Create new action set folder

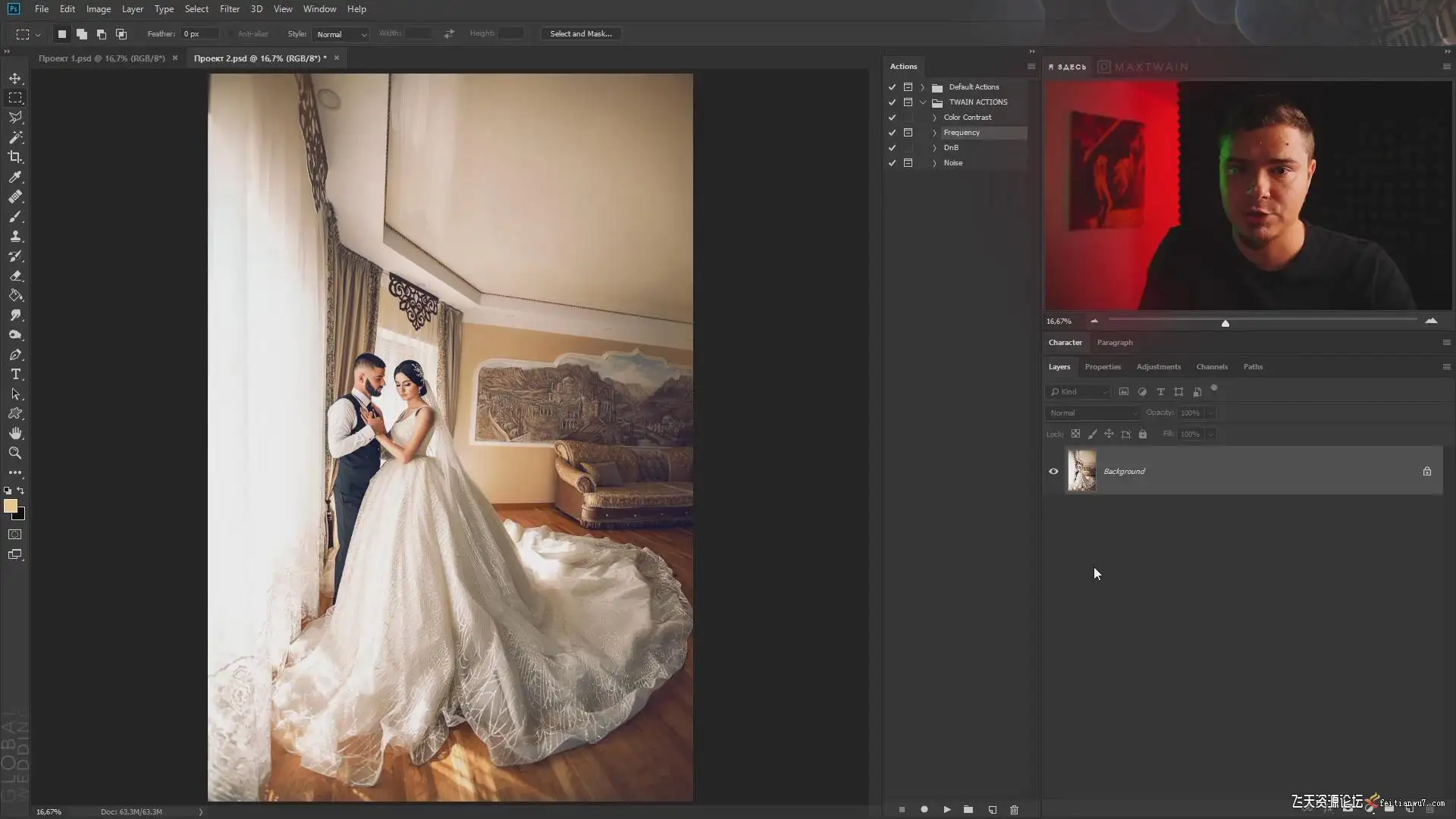(968, 809)
